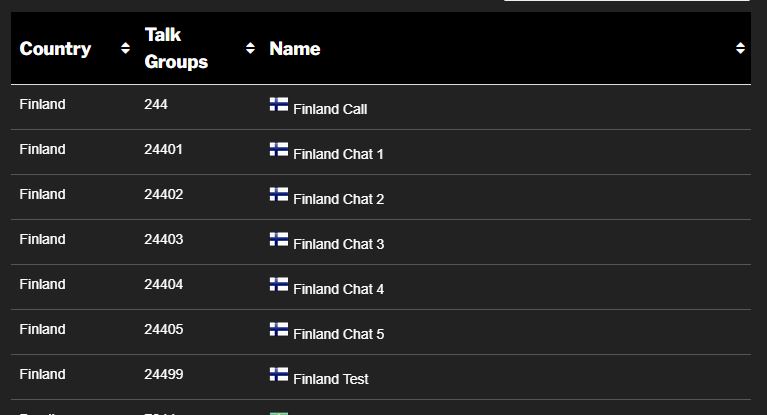
Task: Sort table using Country column sort arrows
Action: (125, 48)
